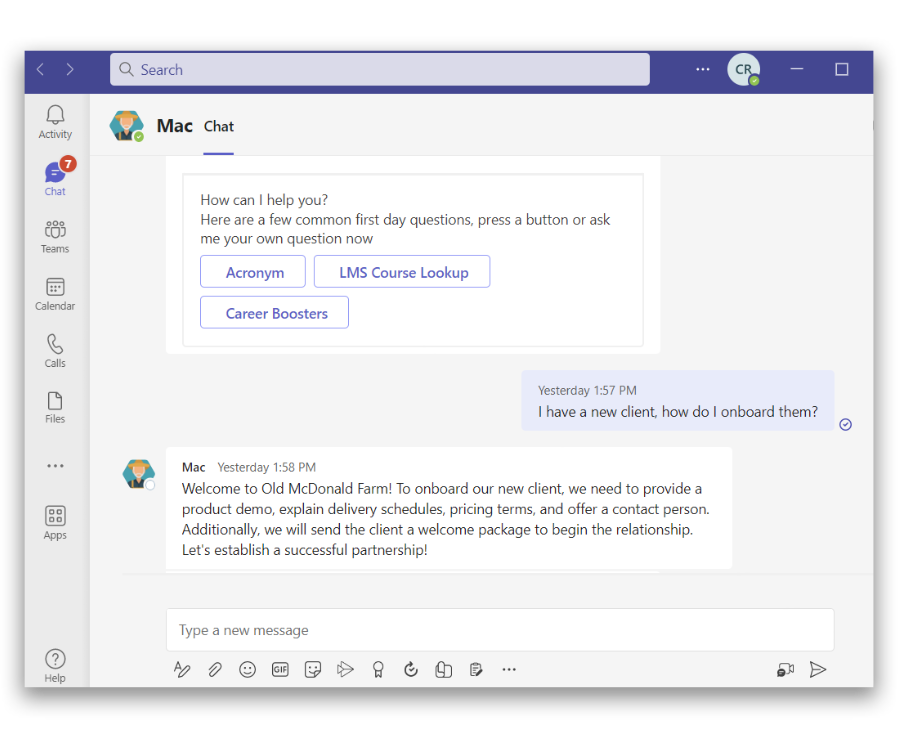Click the 'Yesterday 1:58 PM' timestamp
Viewport: 900px width, 750px height.
click(x=266, y=467)
